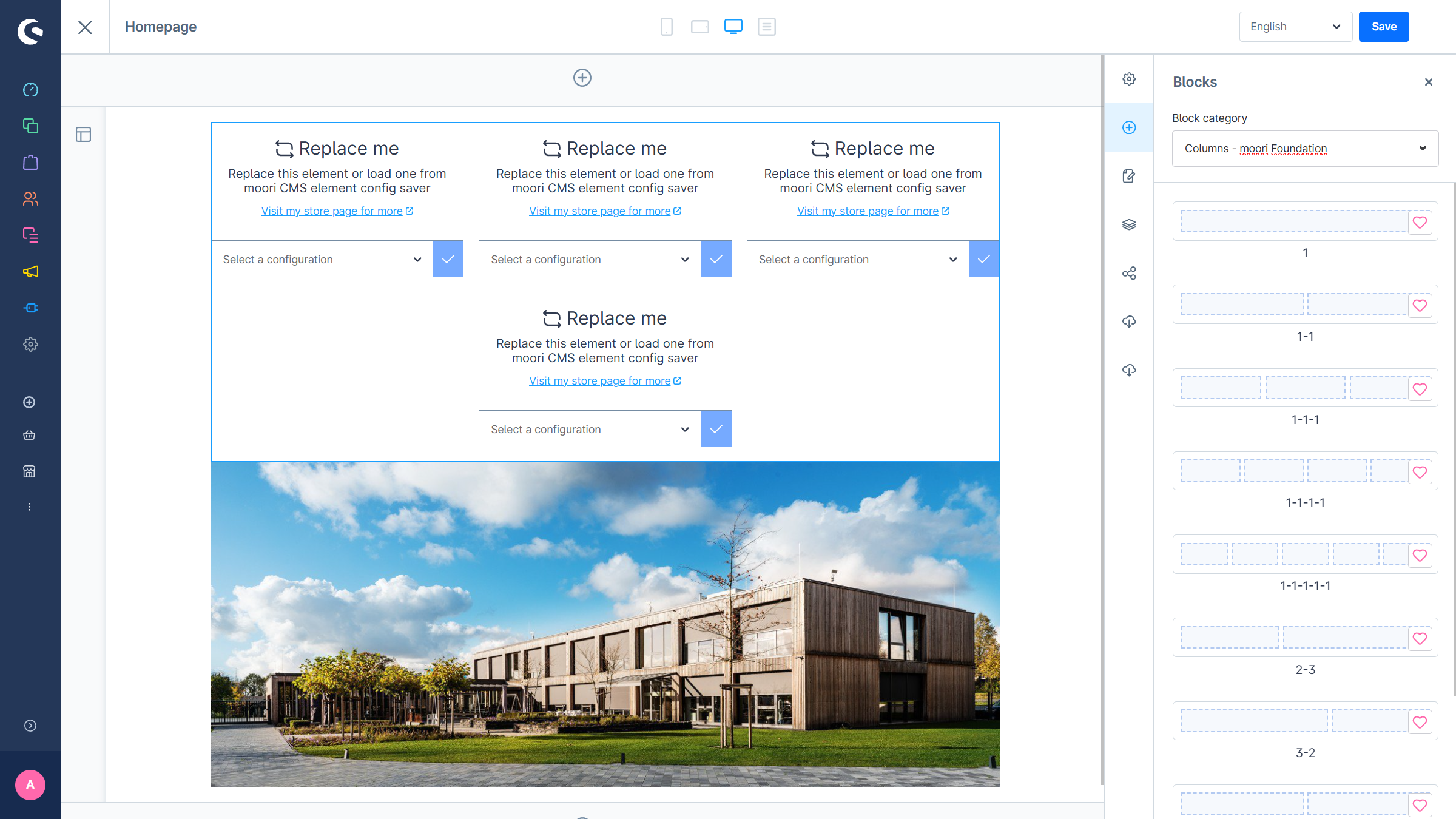1456x819 pixels.
Task: Switch to tablet viewport preview
Action: [700, 27]
